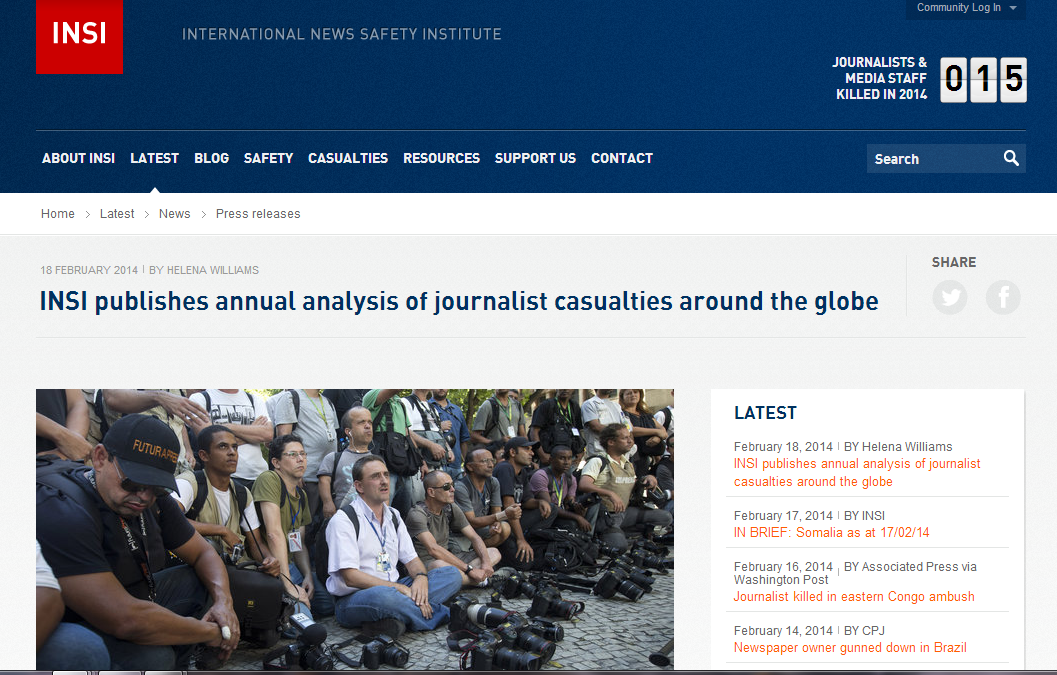
Task: Open the About INSI menu
Action: pos(78,158)
